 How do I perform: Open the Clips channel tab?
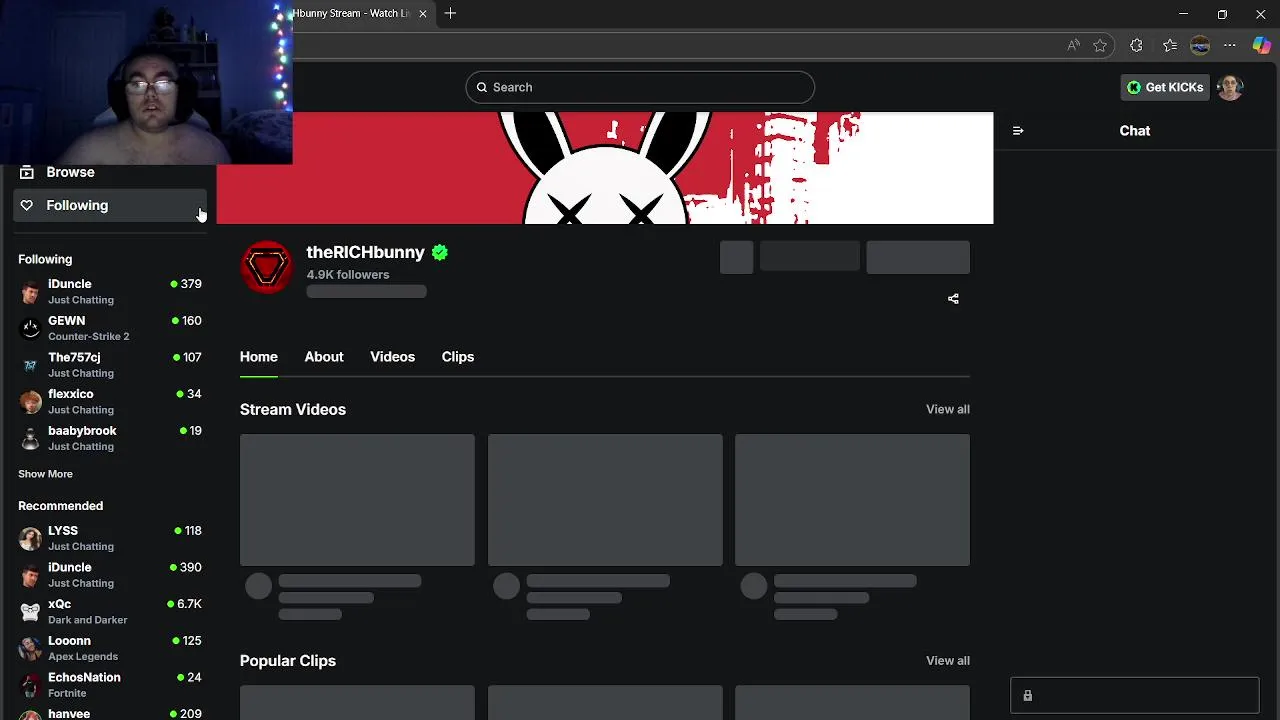(x=458, y=357)
